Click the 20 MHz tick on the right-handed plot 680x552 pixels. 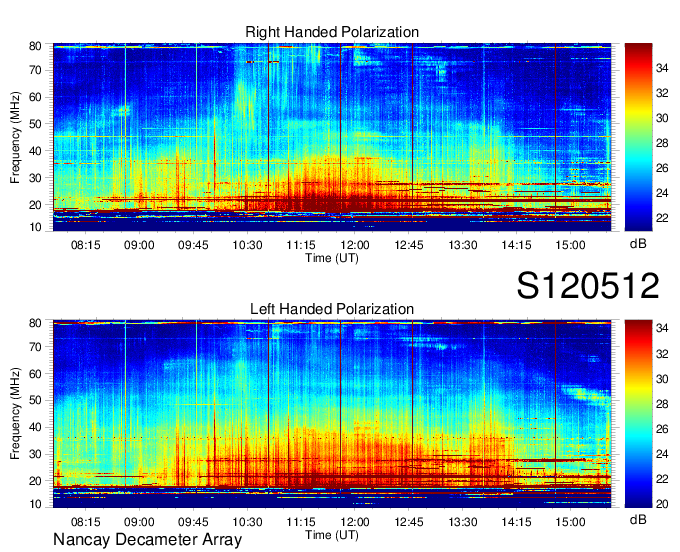click(35, 205)
